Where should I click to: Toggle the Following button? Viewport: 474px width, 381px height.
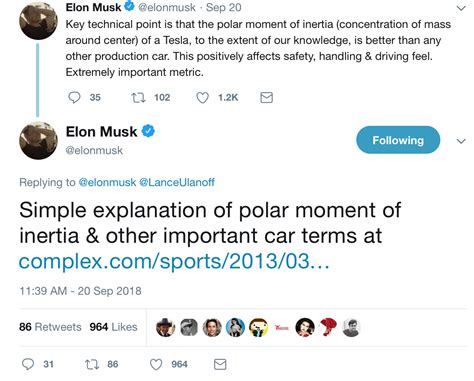click(x=398, y=140)
